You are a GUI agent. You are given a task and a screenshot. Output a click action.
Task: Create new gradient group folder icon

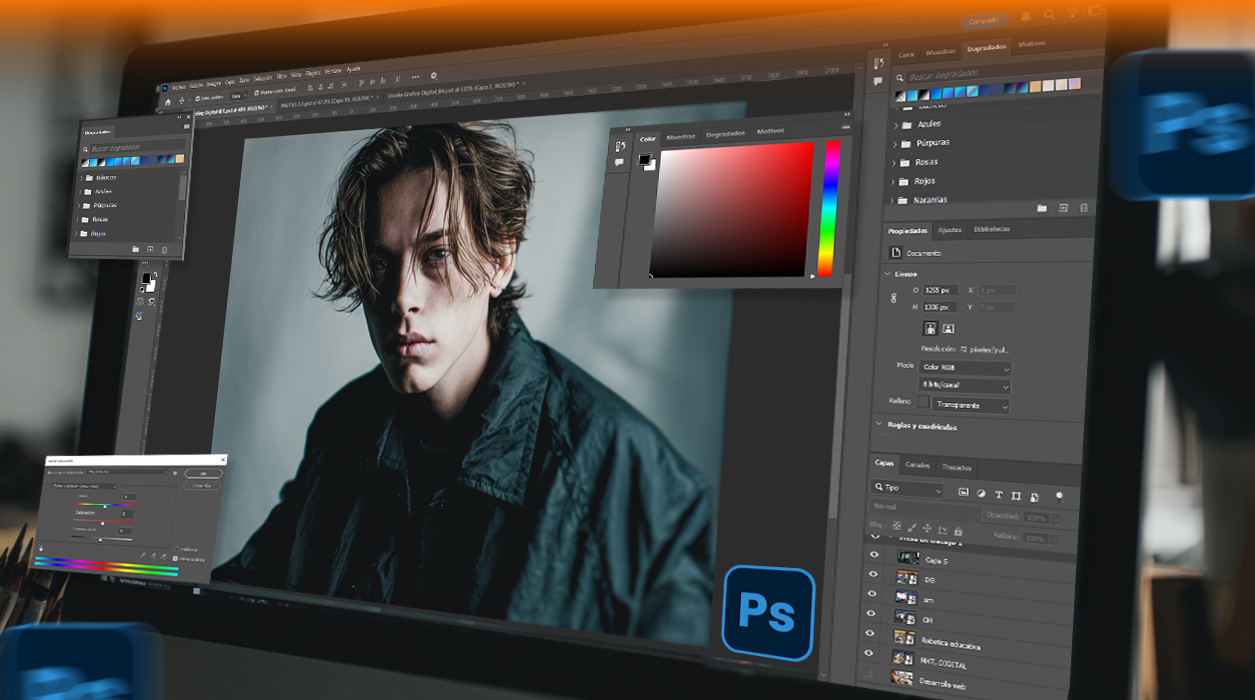point(1041,208)
